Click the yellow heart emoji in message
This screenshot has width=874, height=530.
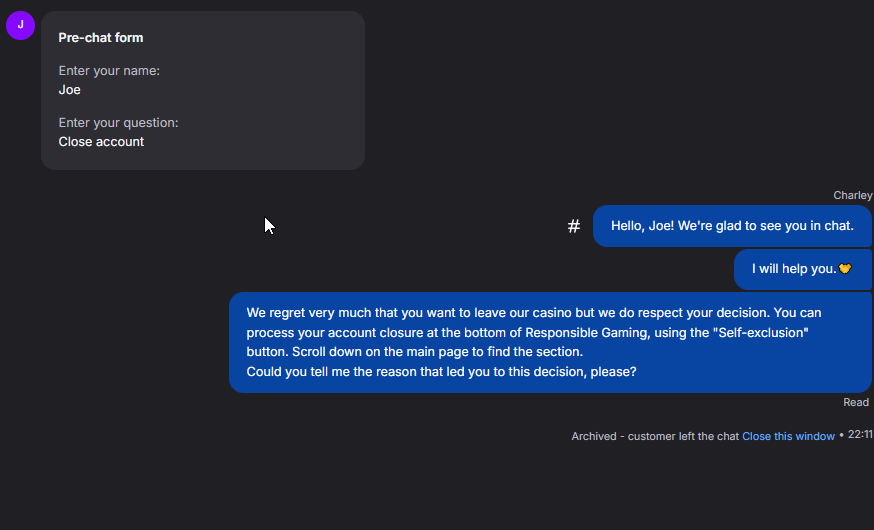[845, 269]
